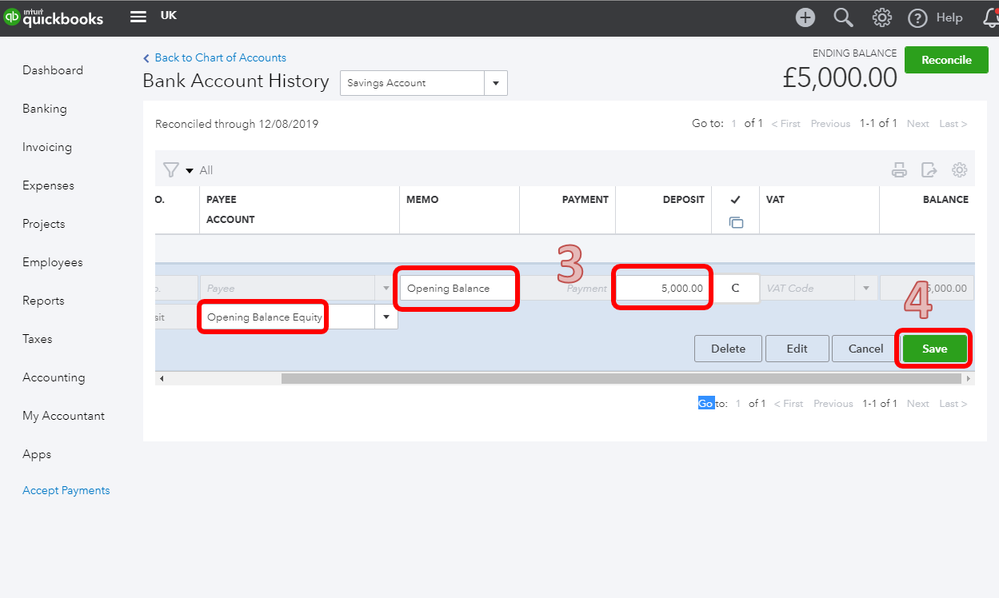Click Accept Payments link

click(x=66, y=490)
